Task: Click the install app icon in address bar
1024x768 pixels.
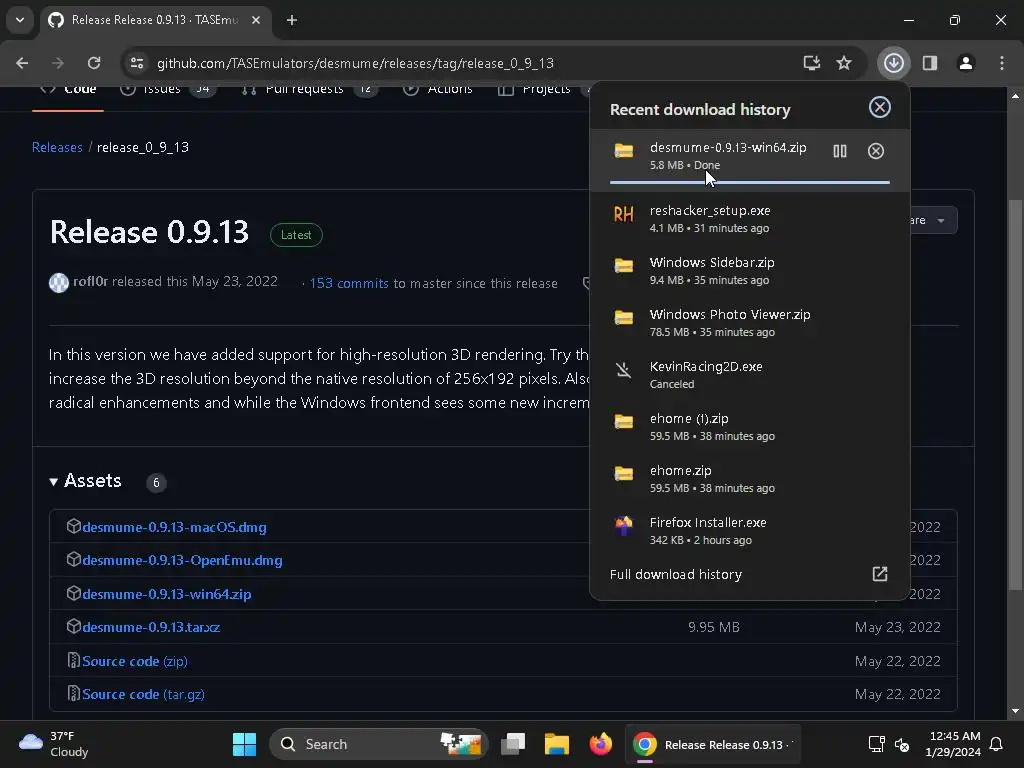Action: click(811, 63)
